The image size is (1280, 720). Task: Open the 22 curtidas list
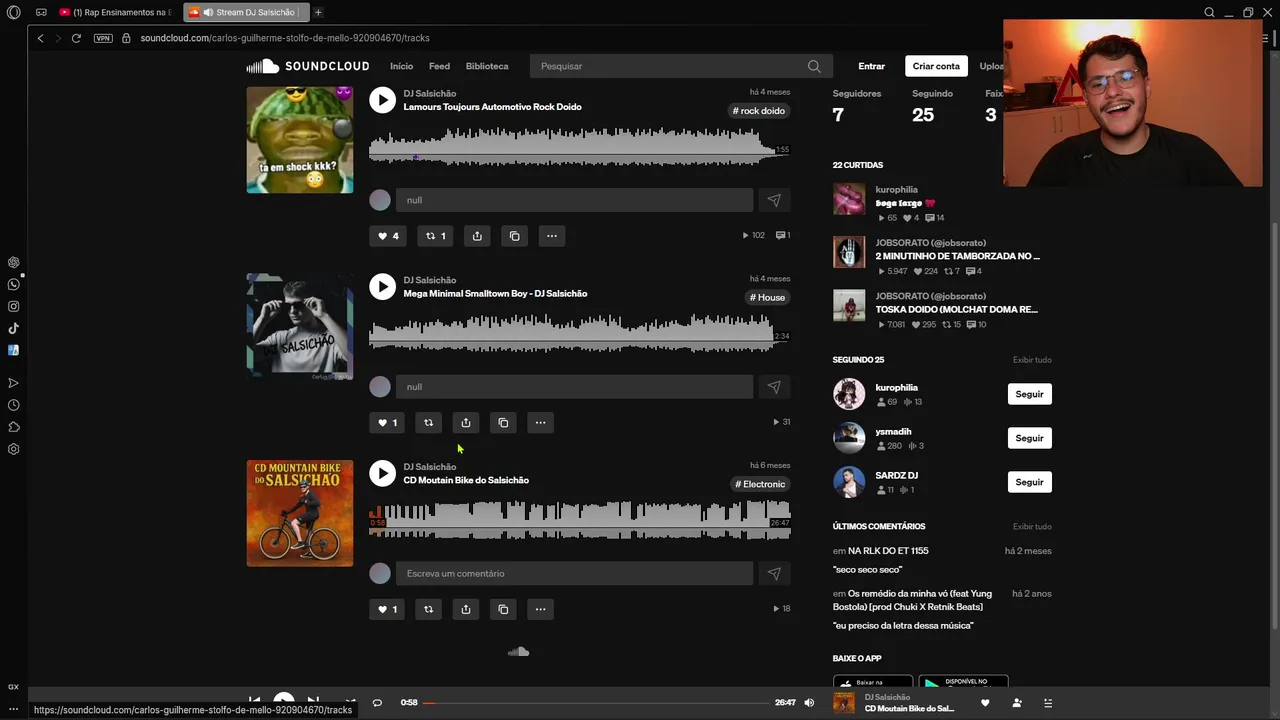[858, 165]
